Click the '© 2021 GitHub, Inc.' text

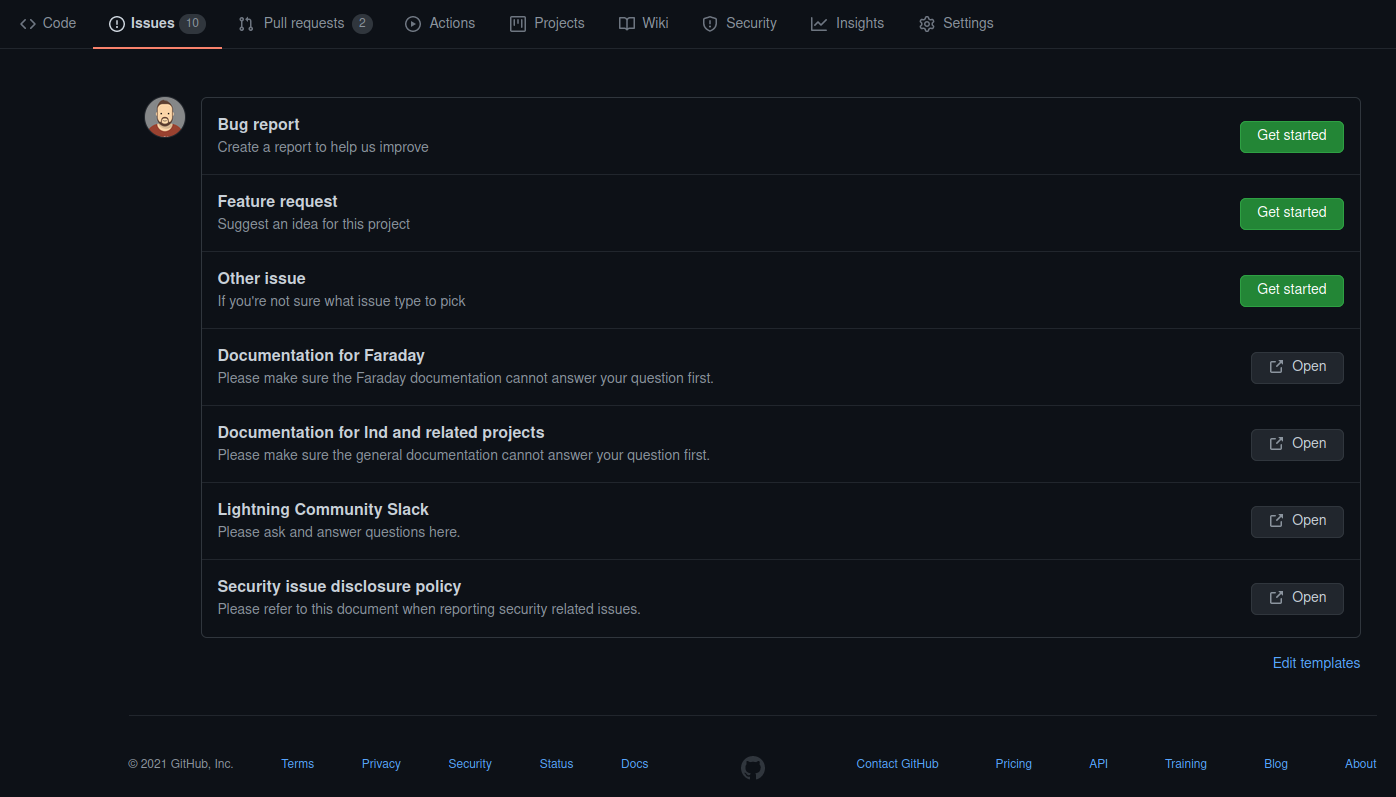coord(181,764)
